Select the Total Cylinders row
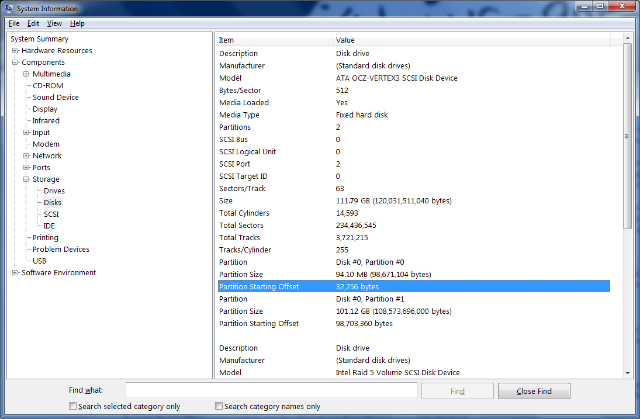The image size is (640, 419). [414, 213]
